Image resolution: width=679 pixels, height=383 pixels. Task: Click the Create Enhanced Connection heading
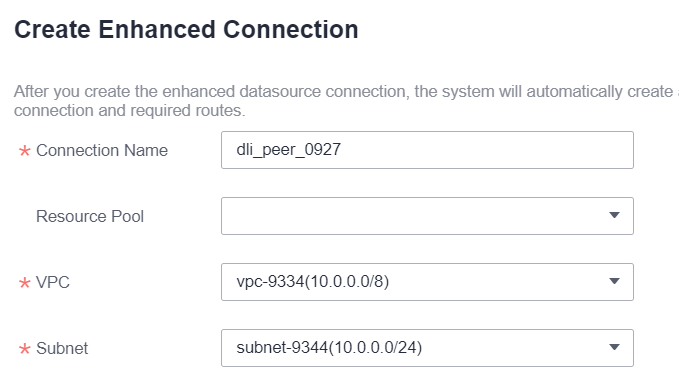(186, 29)
